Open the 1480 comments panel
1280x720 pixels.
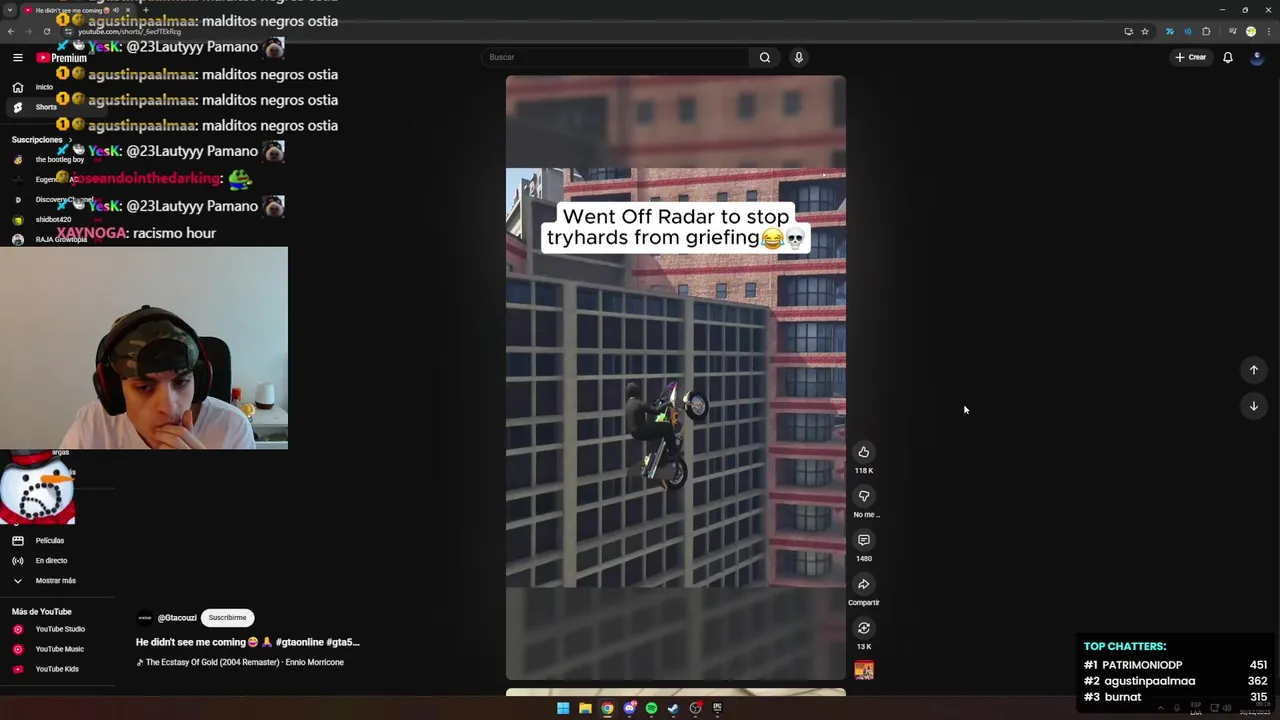pyautogui.click(x=864, y=540)
